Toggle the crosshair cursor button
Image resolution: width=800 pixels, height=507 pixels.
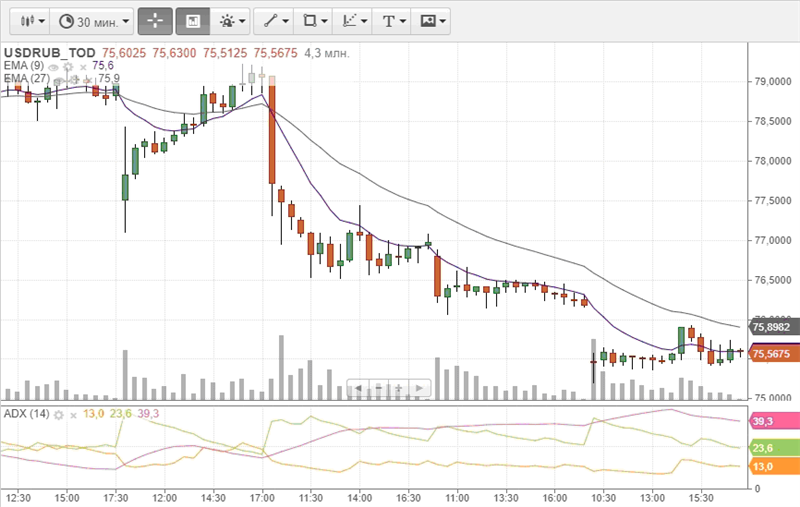155,21
